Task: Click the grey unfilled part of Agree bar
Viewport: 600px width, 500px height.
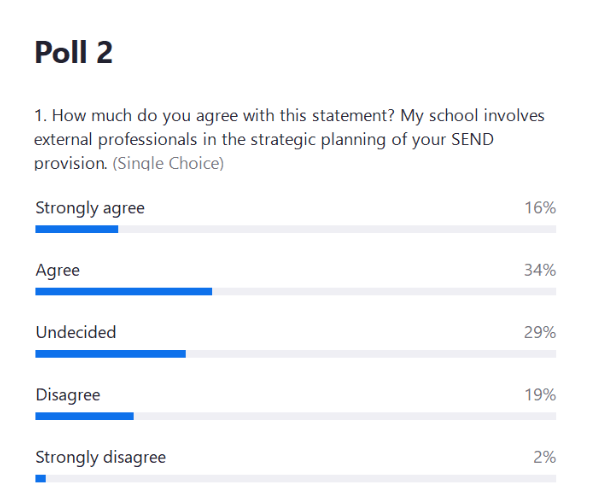Action: [x=384, y=291]
